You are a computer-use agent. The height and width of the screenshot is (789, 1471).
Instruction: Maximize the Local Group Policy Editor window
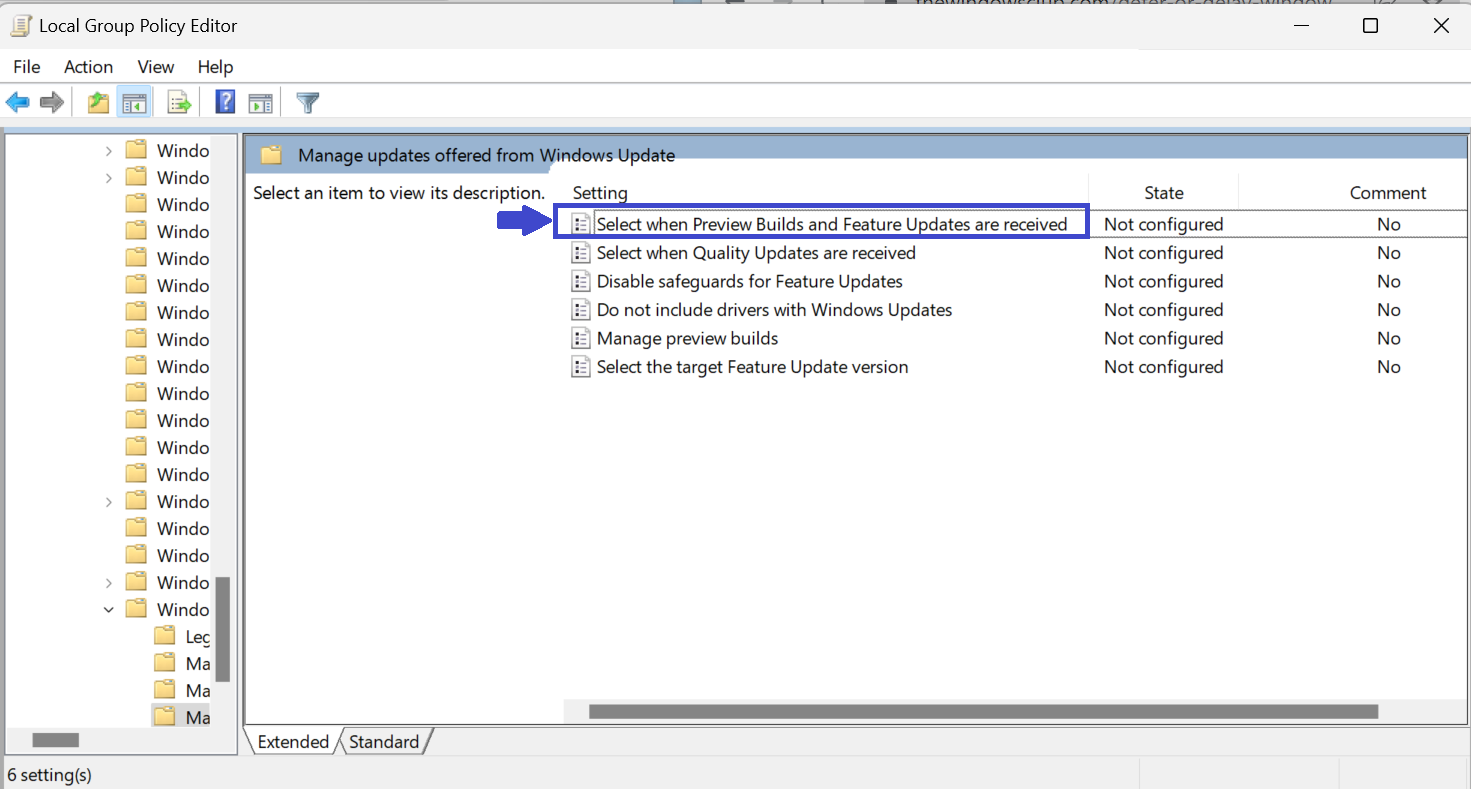[1370, 26]
